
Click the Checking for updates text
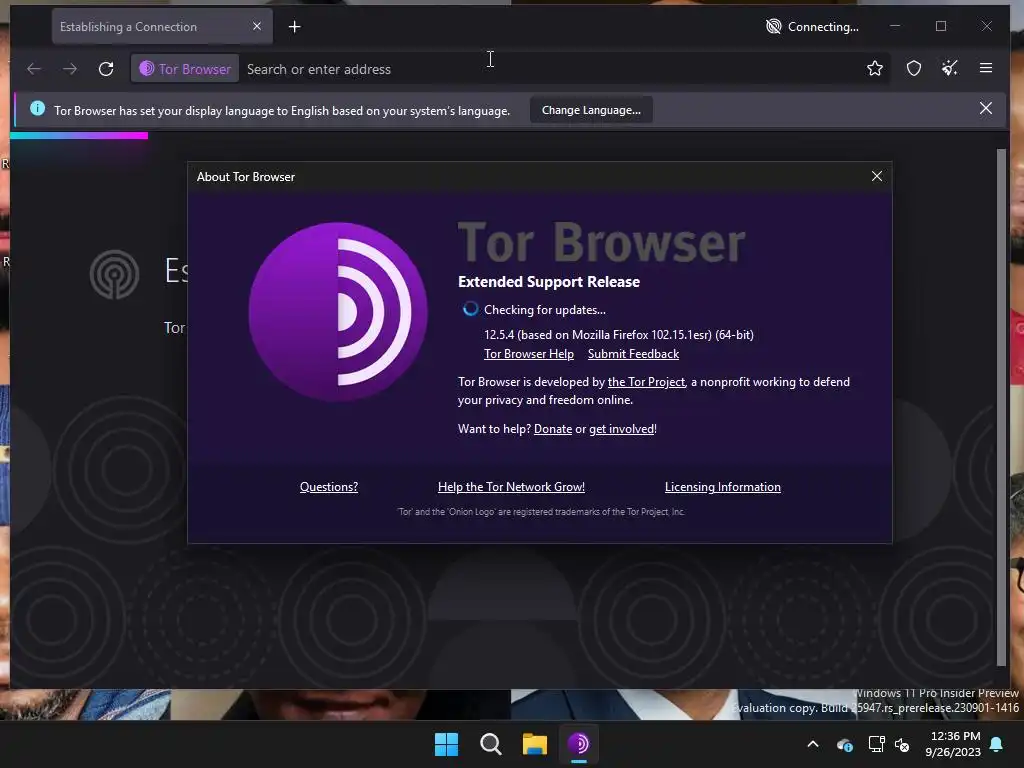click(545, 310)
